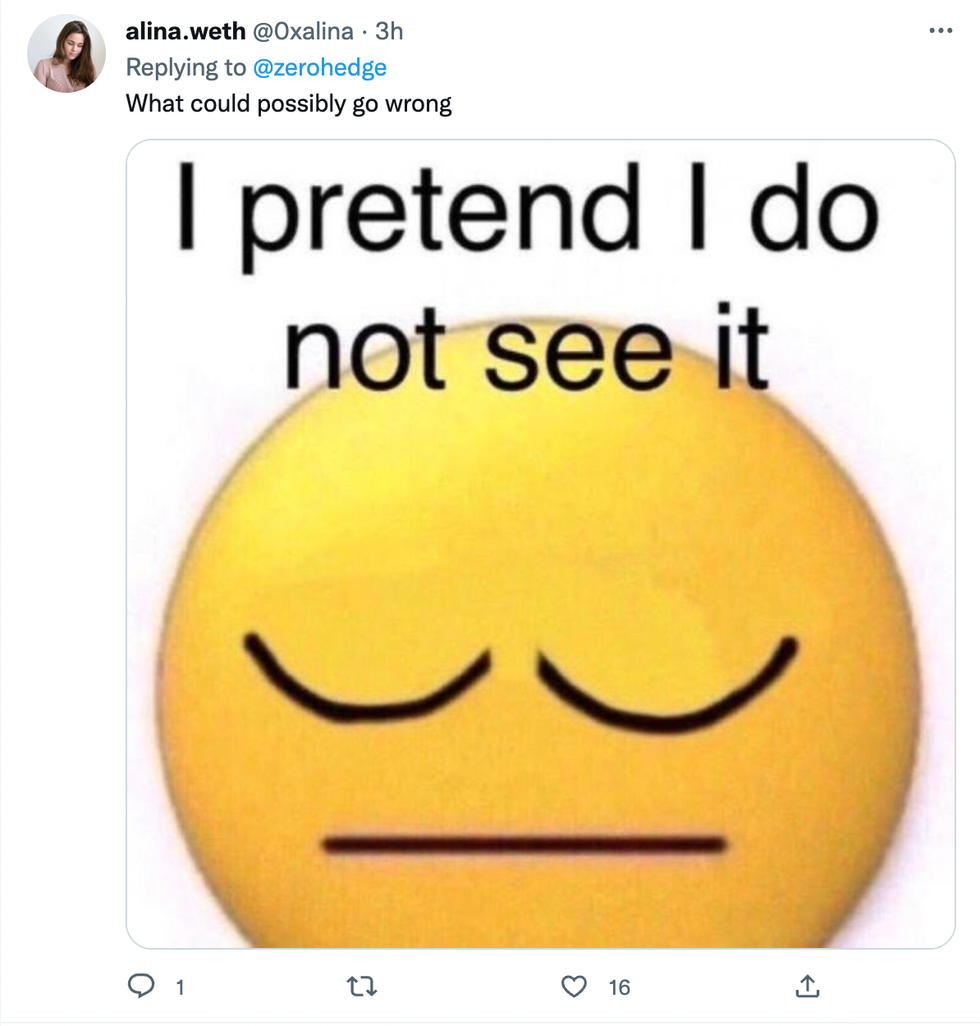Open the @0xalina handle link

[x=304, y=31]
